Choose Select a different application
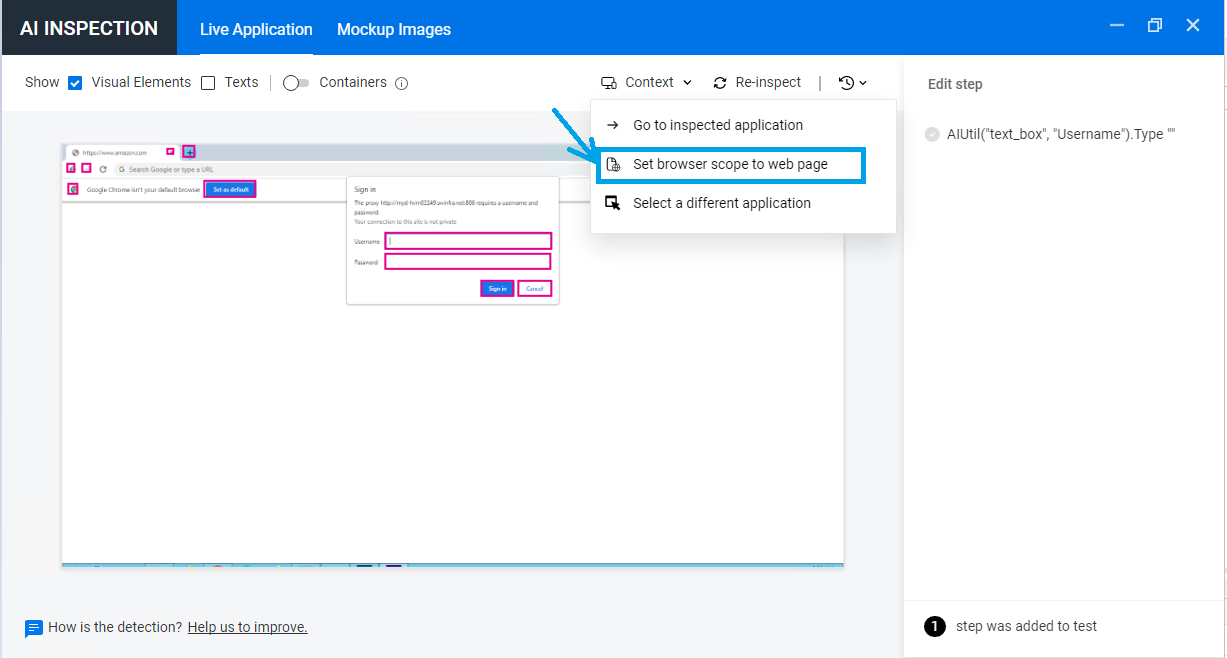The height and width of the screenshot is (658, 1227). tap(721, 202)
